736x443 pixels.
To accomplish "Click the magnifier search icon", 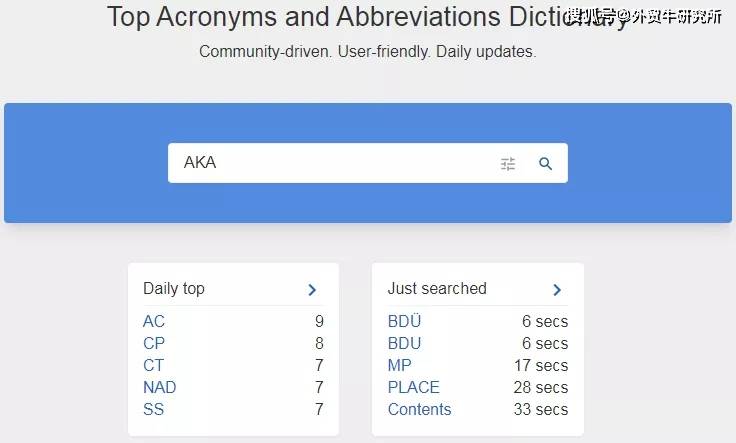I will pos(545,163).
